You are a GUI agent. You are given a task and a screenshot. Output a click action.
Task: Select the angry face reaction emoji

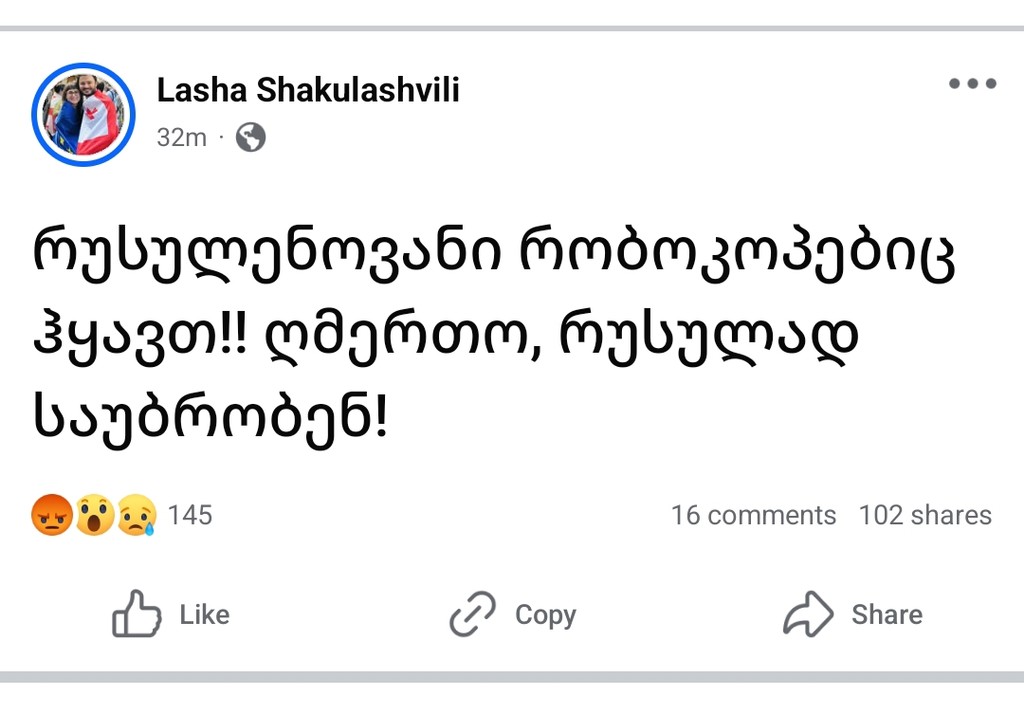click(51, 514)
